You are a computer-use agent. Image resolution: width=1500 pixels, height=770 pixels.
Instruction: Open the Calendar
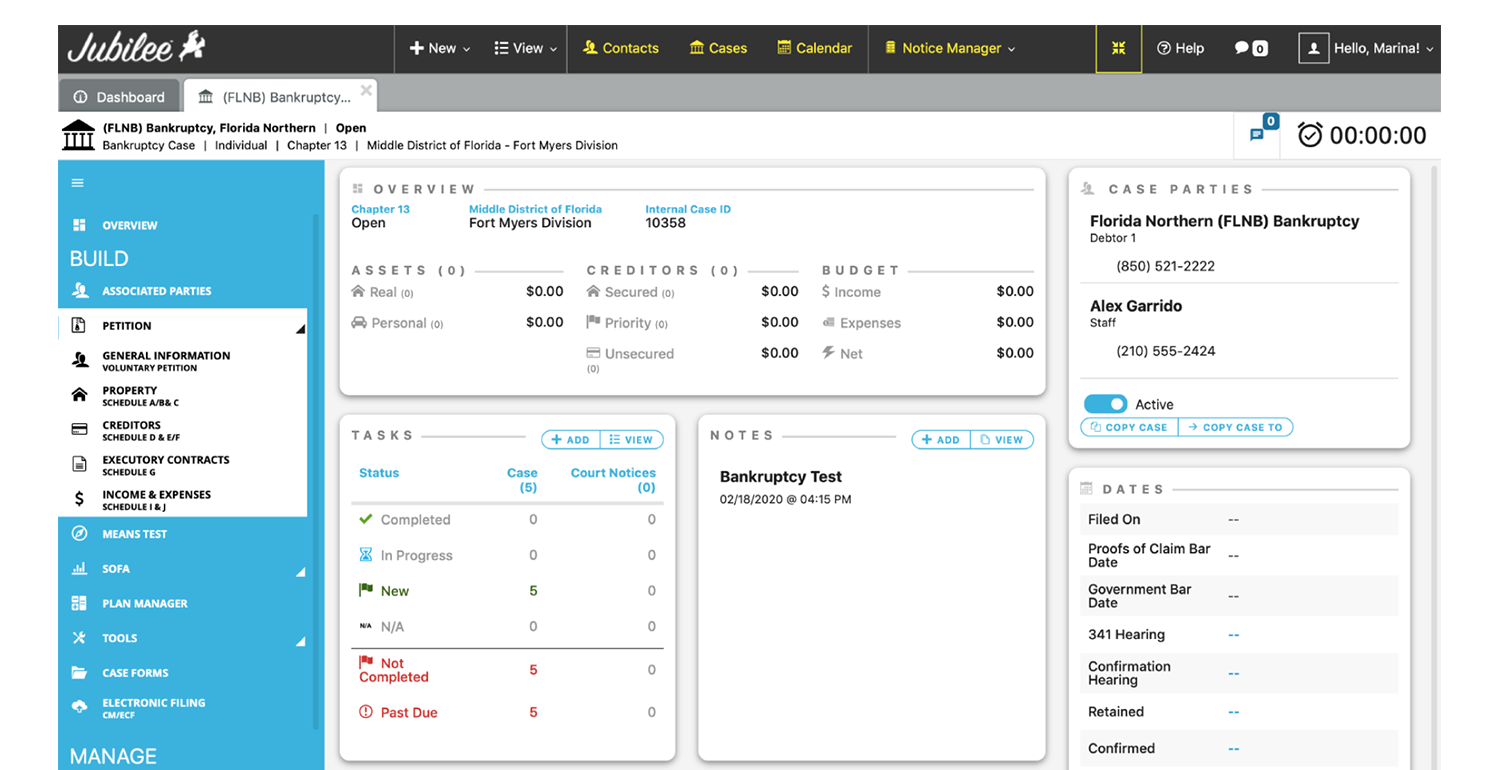point(815,48)
